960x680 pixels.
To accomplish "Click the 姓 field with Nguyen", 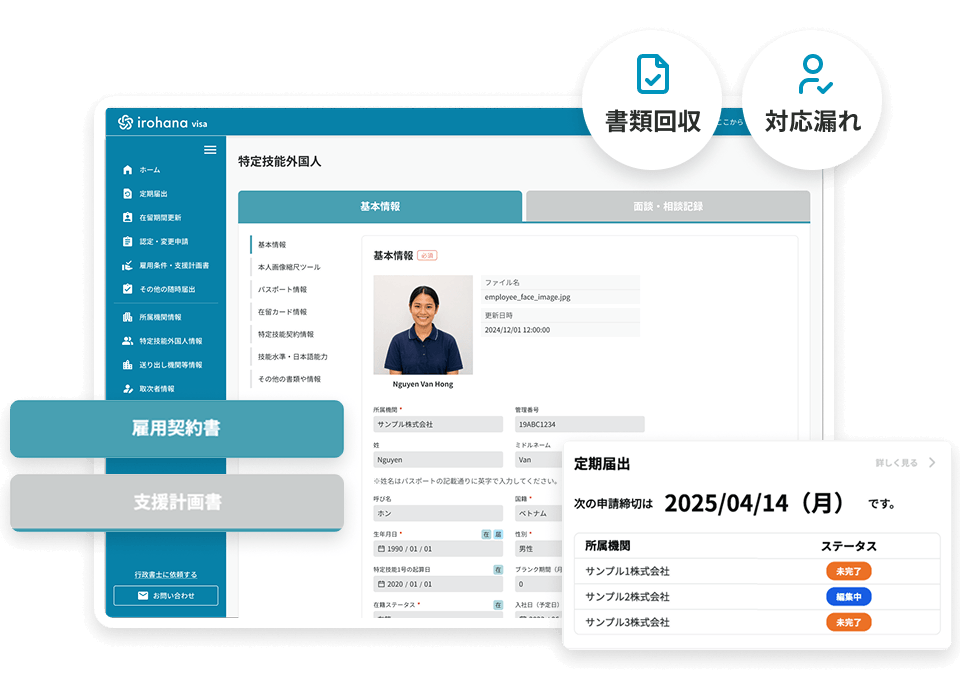I will (x=438, y=460).
